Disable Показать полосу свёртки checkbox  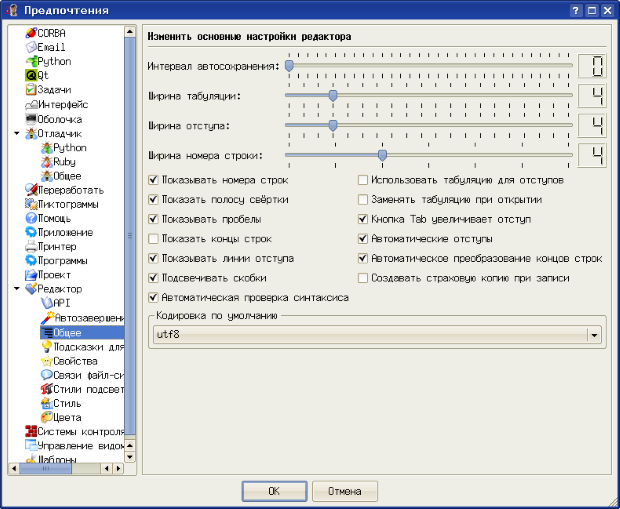coord(153,200)
